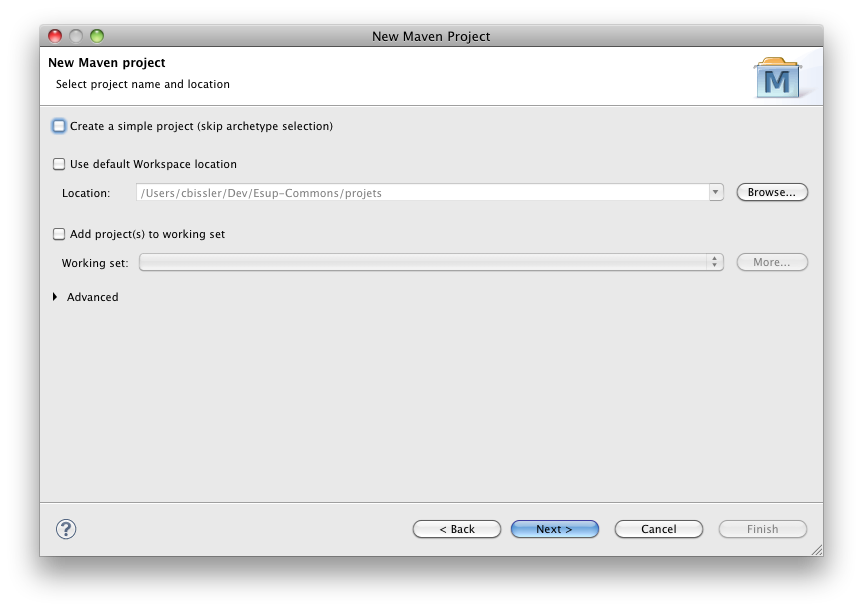863x611 pixels.
Task: Minimize the dialog with the yellow button
Action: pyautogui.click(x=76, y=36)
